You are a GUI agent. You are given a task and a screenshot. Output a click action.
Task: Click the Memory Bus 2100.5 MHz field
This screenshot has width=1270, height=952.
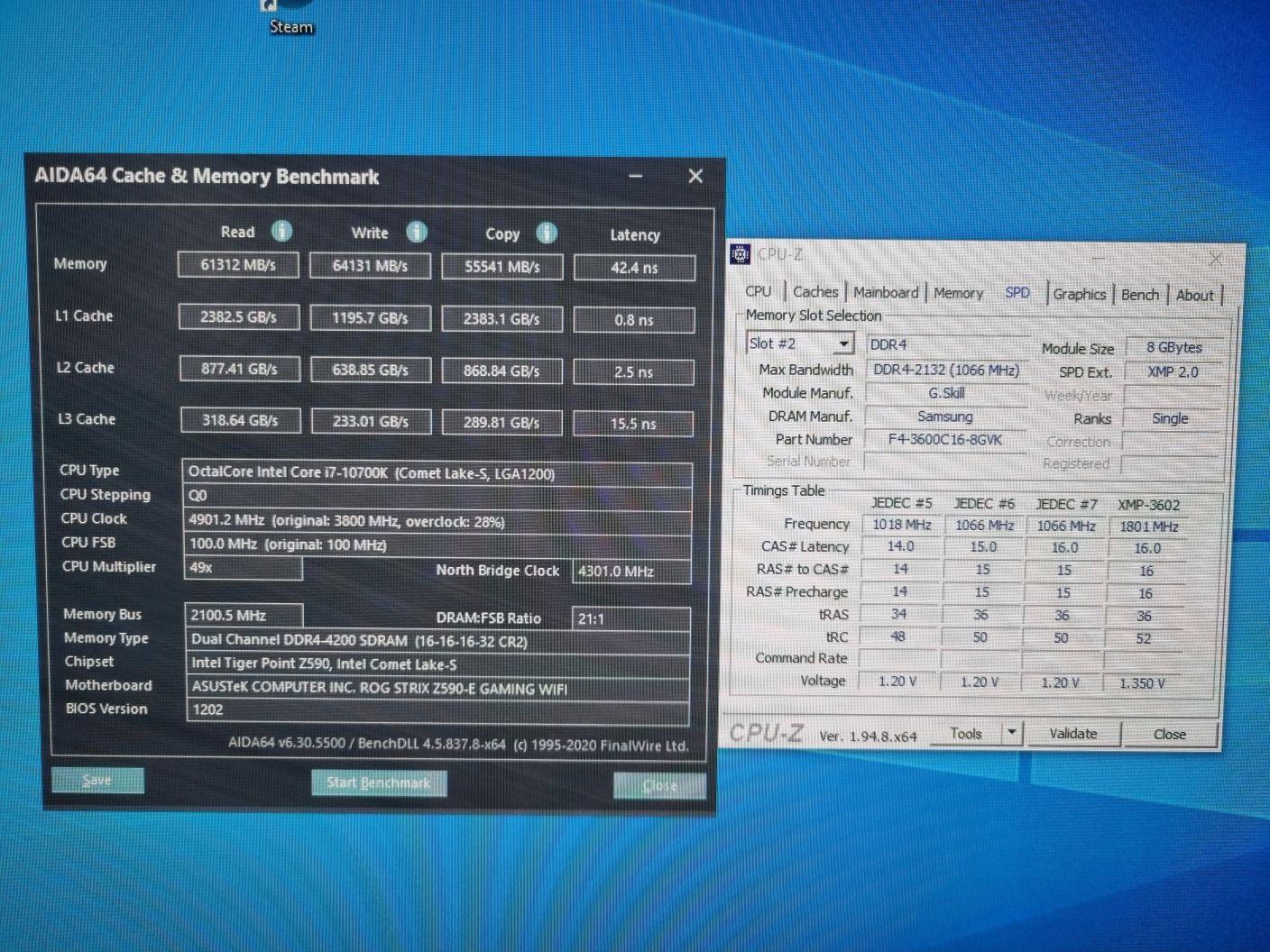[x=244, y=615]
